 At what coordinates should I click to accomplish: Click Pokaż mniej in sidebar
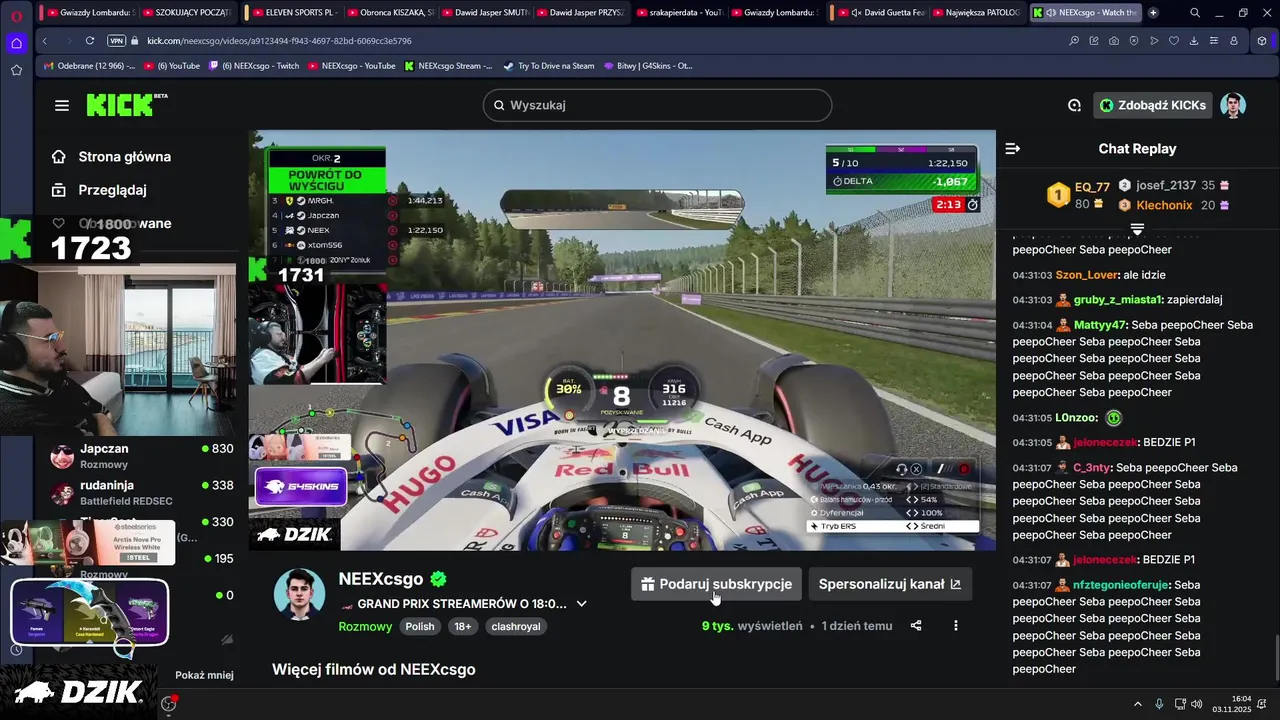tap(204, 675)
